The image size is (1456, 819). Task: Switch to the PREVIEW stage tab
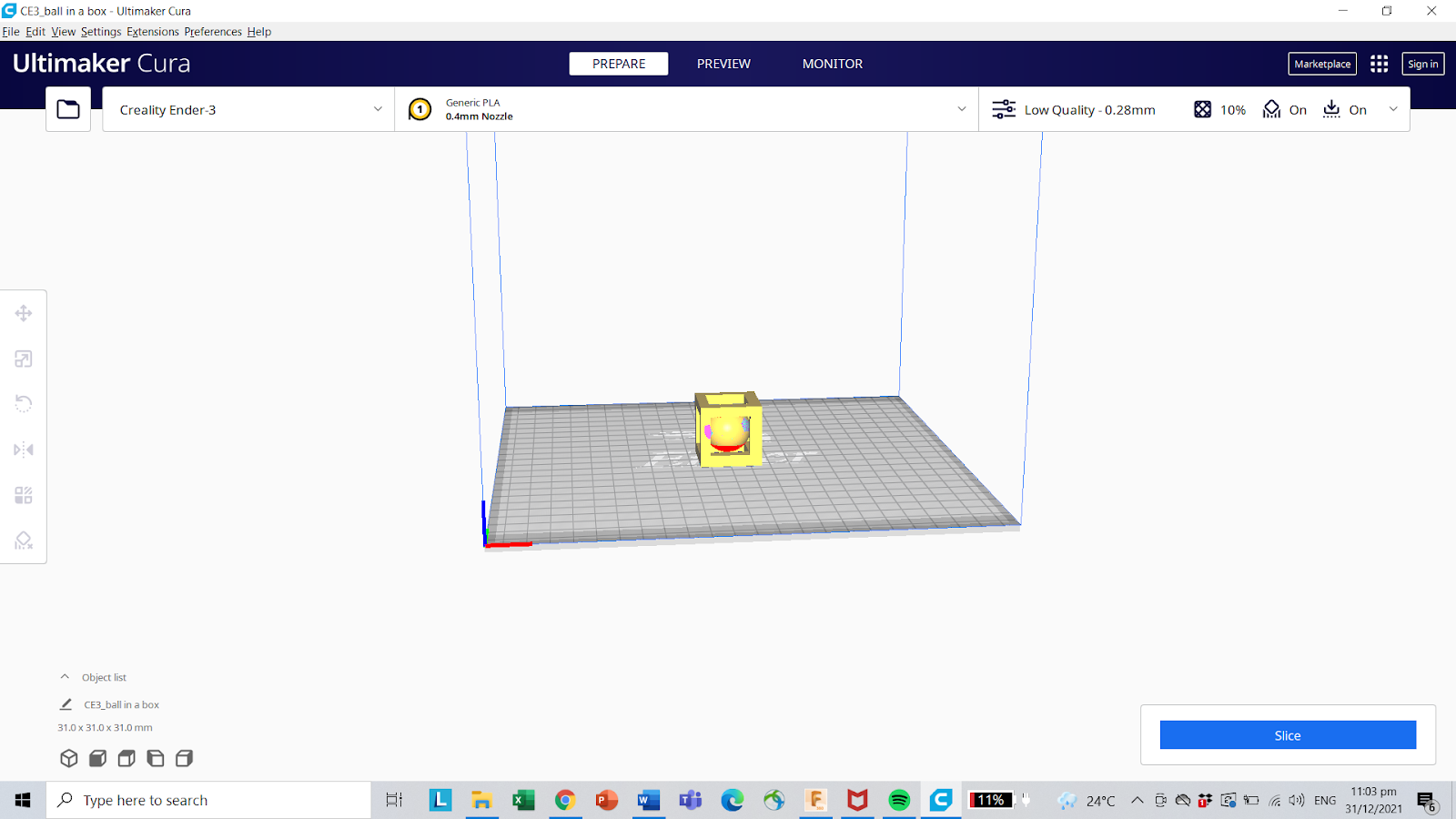723,64
